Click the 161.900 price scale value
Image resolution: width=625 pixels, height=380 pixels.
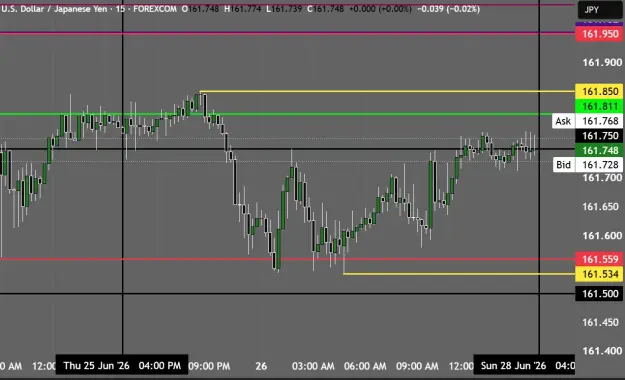[602, 62]
